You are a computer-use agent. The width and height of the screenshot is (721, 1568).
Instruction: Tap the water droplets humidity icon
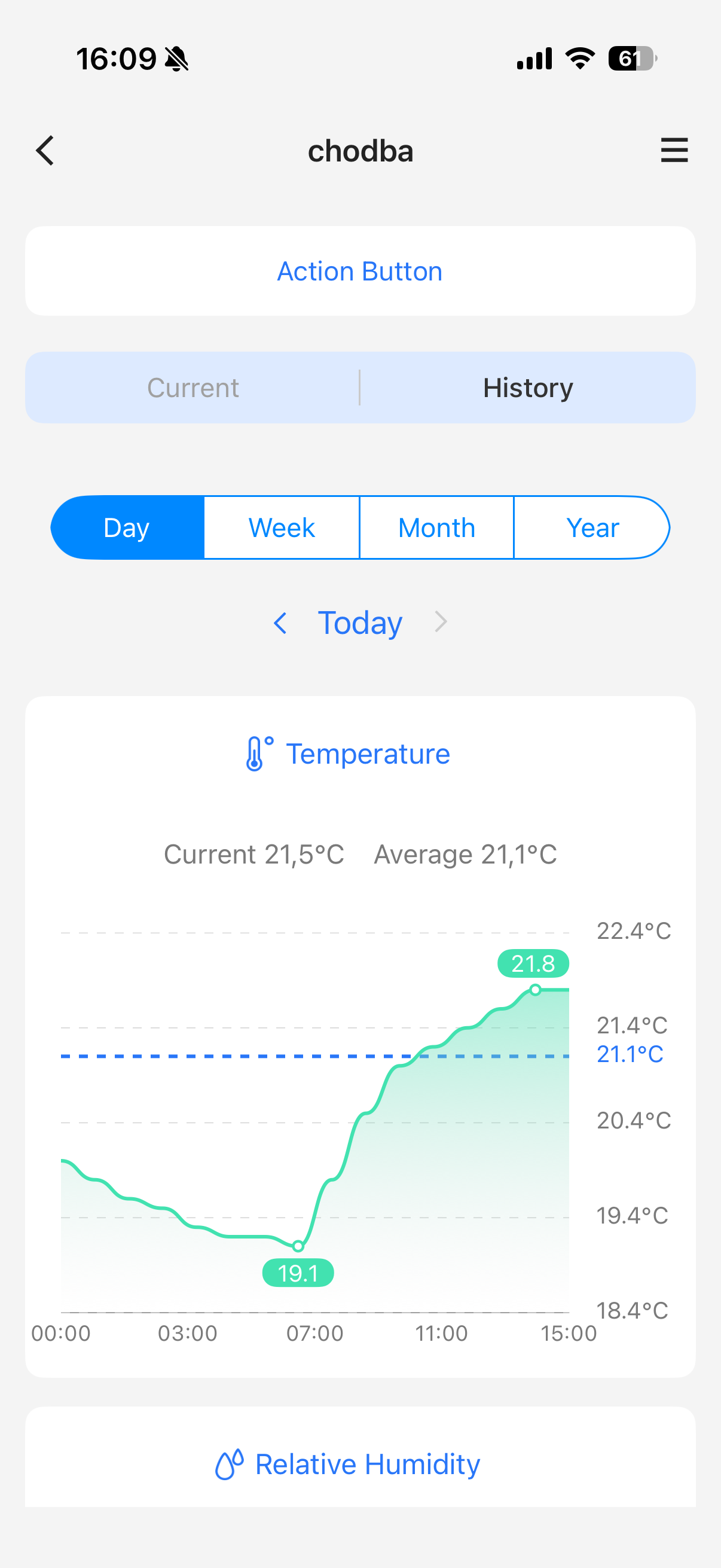230,1464
